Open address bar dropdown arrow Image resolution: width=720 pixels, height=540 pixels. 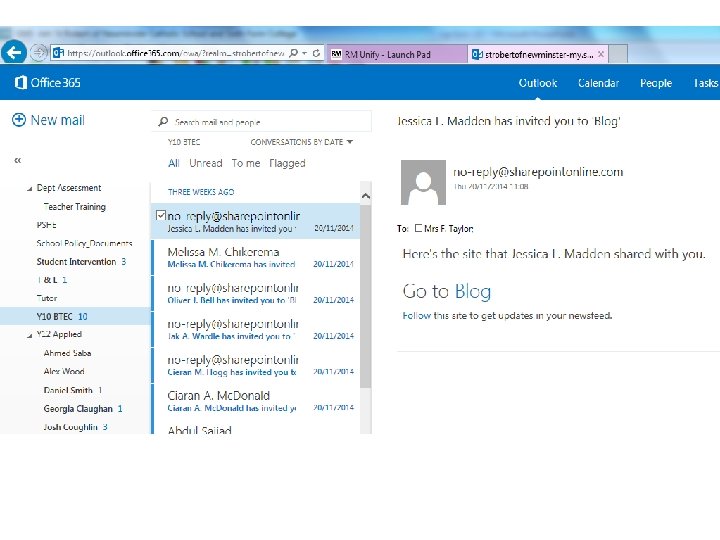(x=304, y=53)
